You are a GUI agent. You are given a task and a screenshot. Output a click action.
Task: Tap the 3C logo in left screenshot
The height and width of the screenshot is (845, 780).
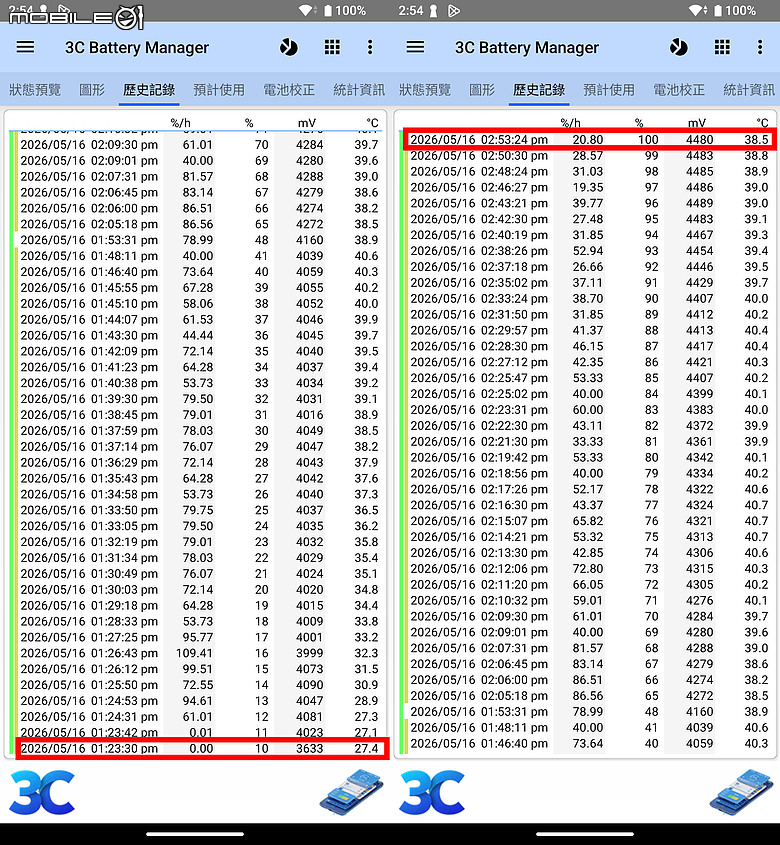42,792
